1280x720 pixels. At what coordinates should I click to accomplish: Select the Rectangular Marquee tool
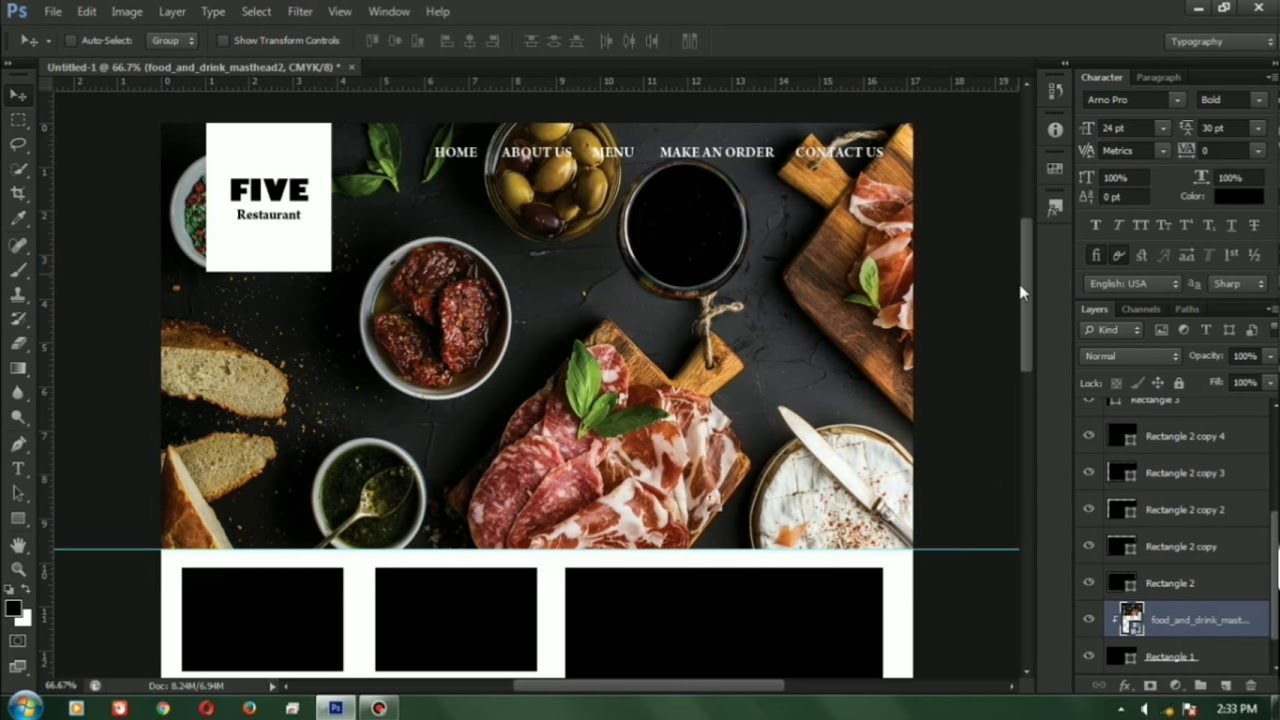(18, 120)
